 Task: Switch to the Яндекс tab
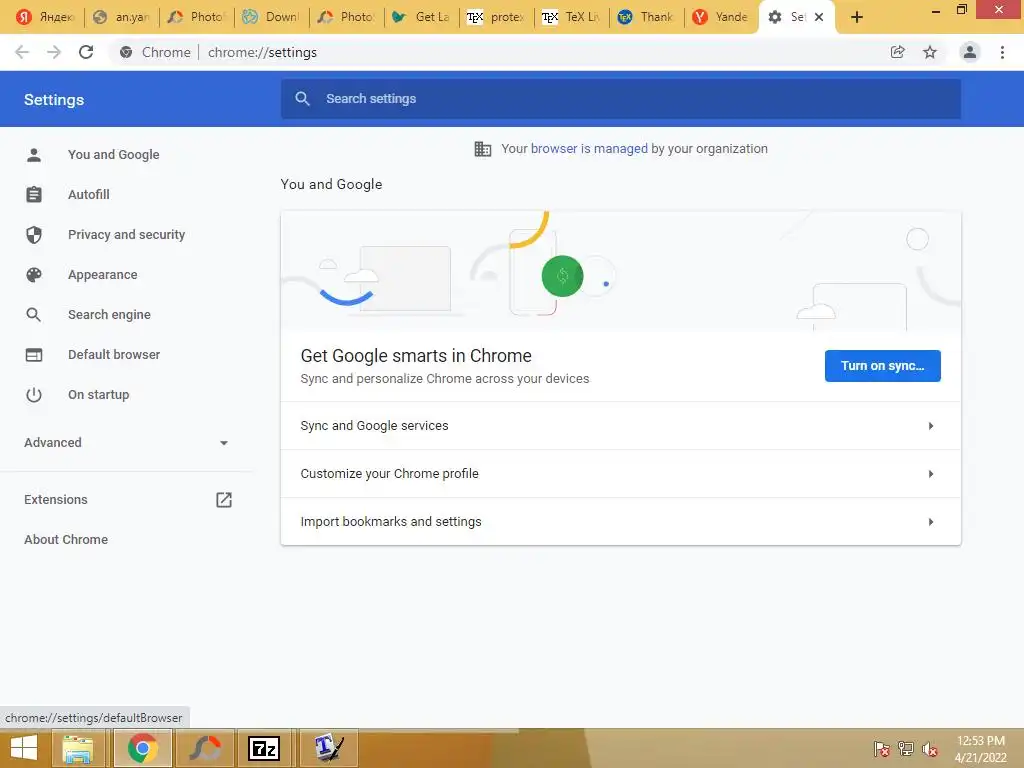pos(46,17)
